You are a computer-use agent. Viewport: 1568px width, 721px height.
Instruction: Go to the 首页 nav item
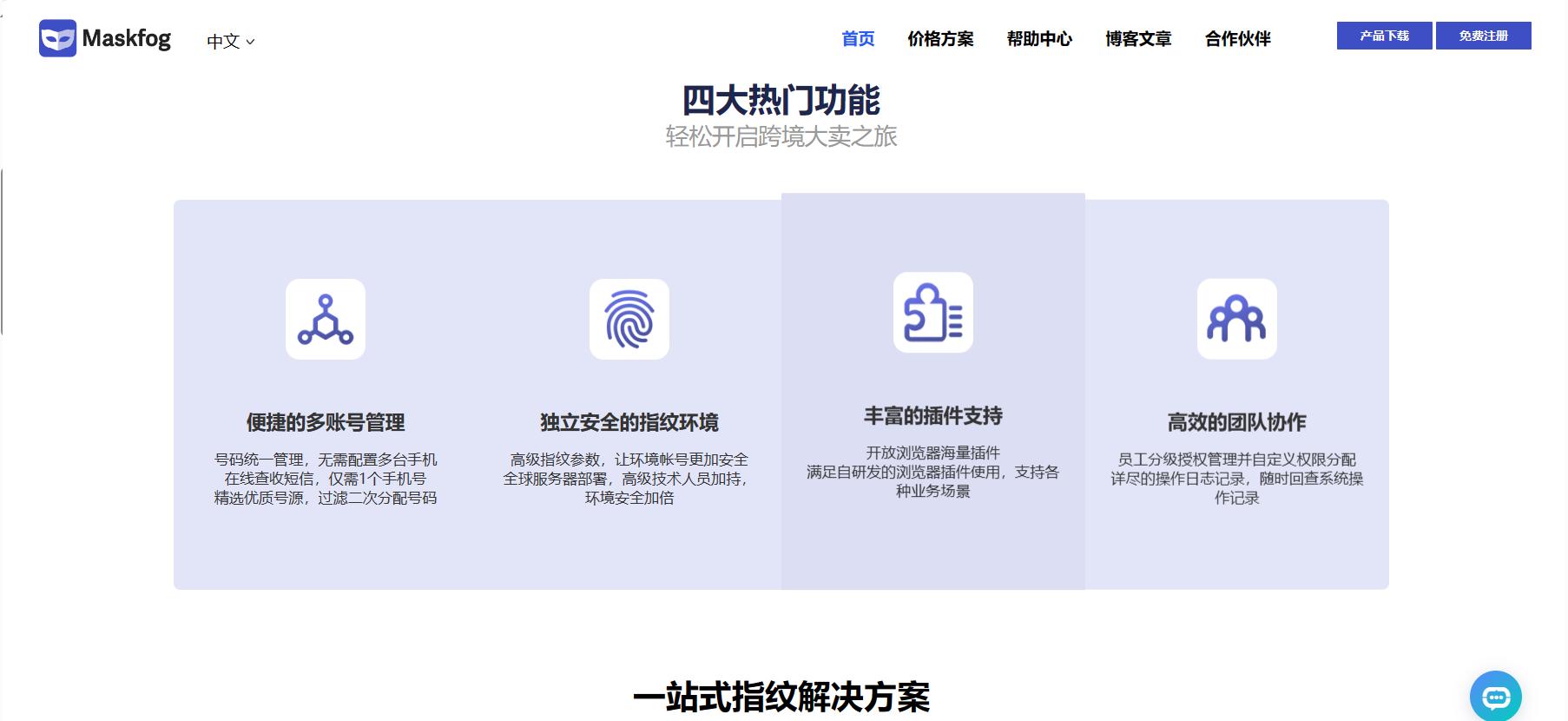[858, 38]
